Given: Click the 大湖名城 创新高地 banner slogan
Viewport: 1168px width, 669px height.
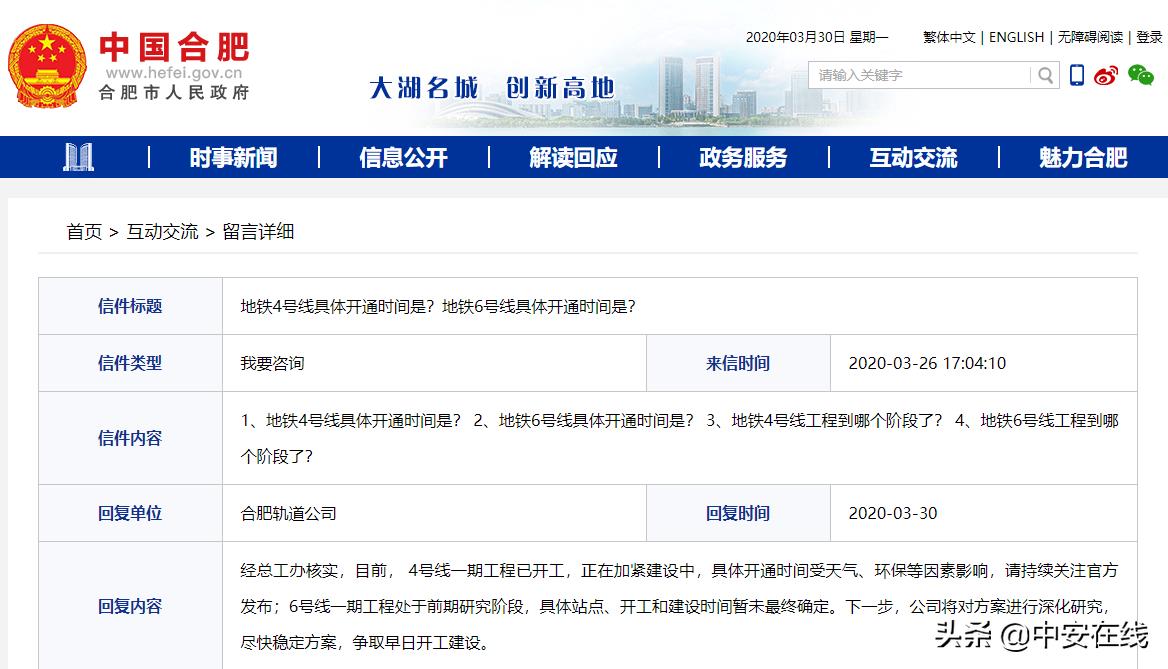Looking at the screenshot, I should coord(491,88).
